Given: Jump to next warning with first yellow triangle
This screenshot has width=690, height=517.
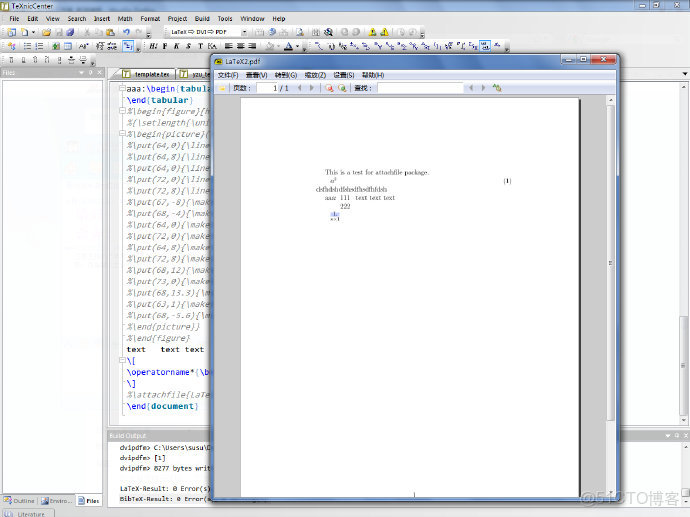Looking at the screenshot, I should pyautogui.click(x=372, y=32).
